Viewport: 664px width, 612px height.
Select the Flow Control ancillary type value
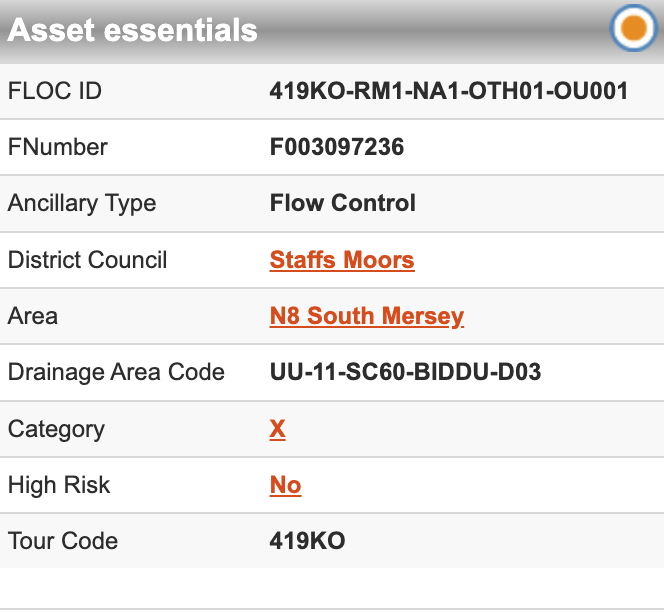[343, 203]
